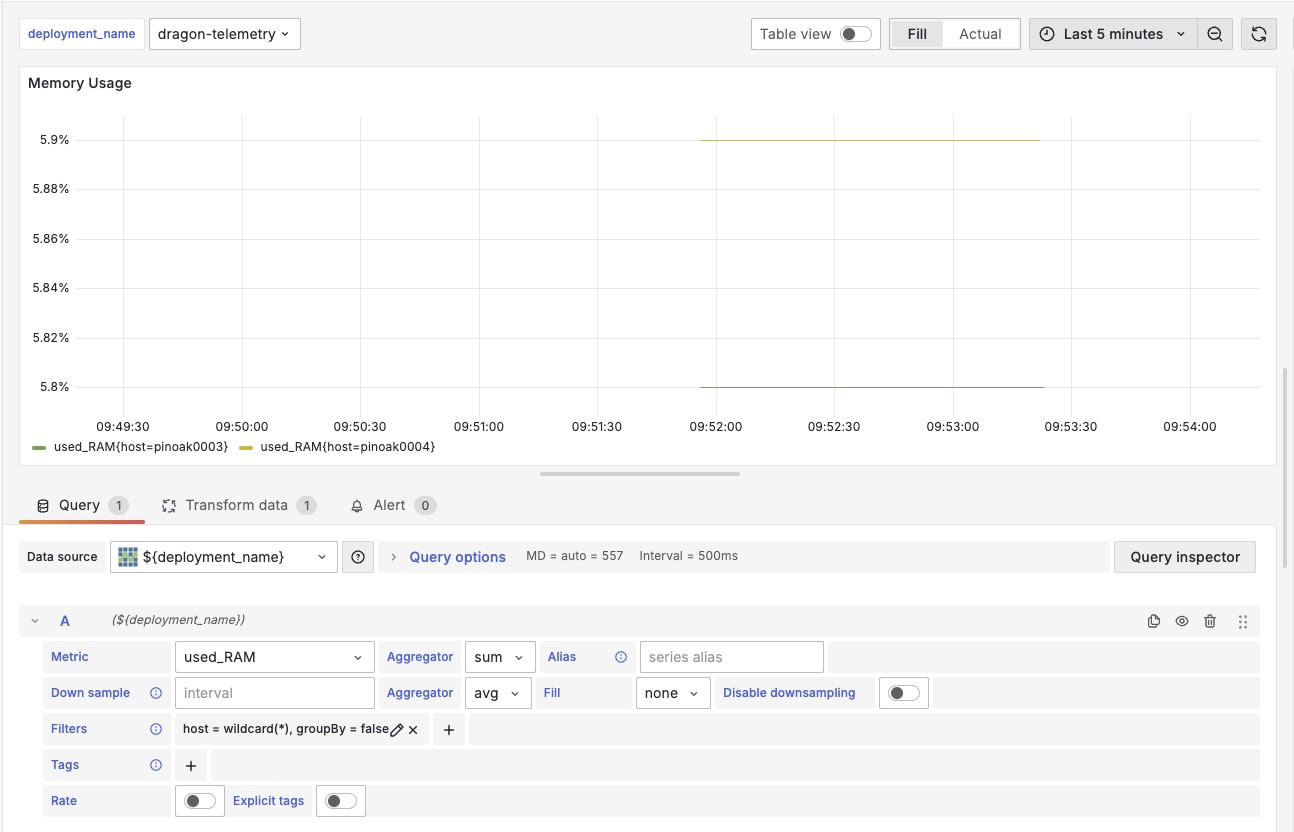This screenshot has width=1294, height=832.
Task: Open the sum aggregator dropdown
Action: pyautogui.click(x=500, y=657)
